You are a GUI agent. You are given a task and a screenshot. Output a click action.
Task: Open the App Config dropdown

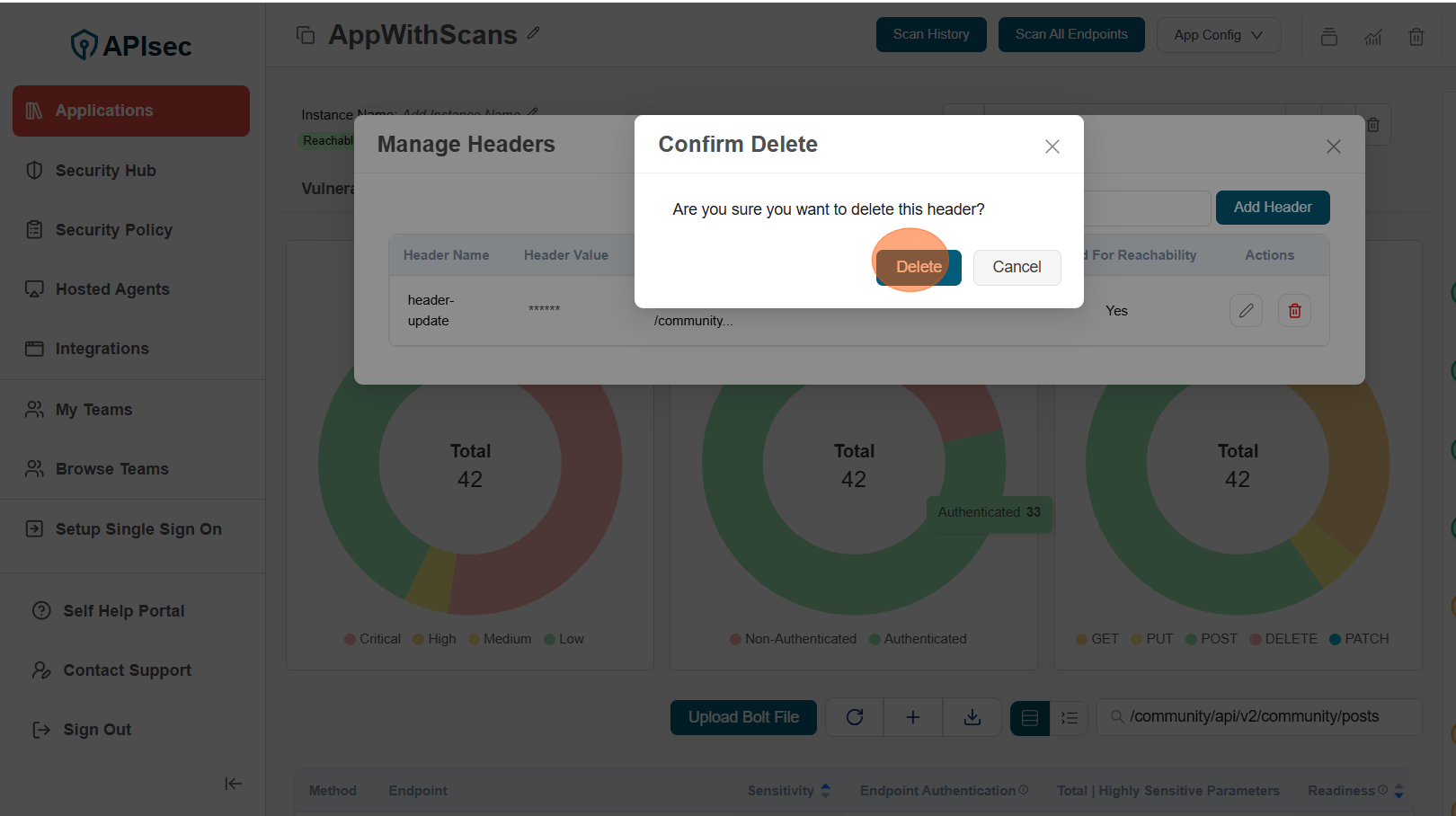pyautogui.click(x=1218, y=35)
